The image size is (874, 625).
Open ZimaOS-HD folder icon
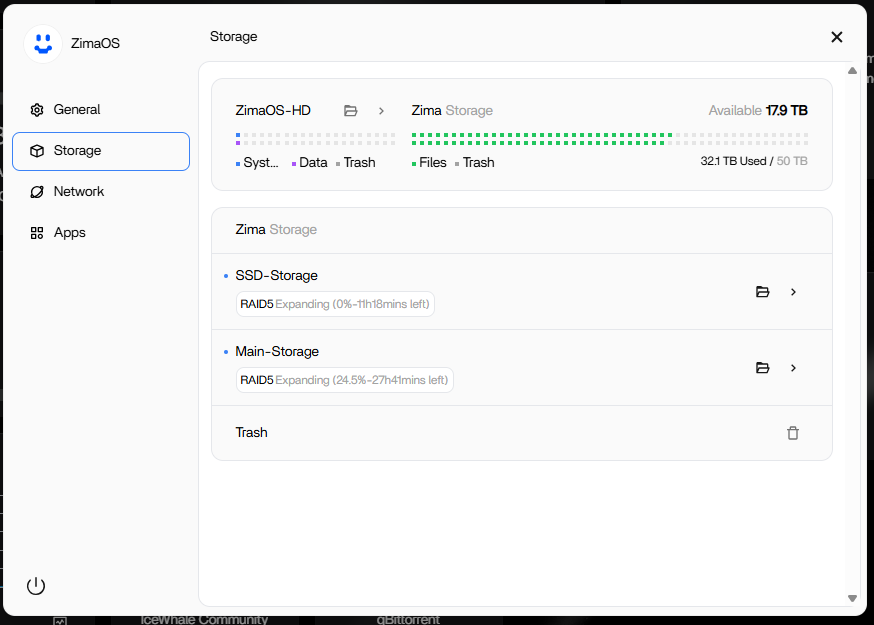(x=350, y=111)
